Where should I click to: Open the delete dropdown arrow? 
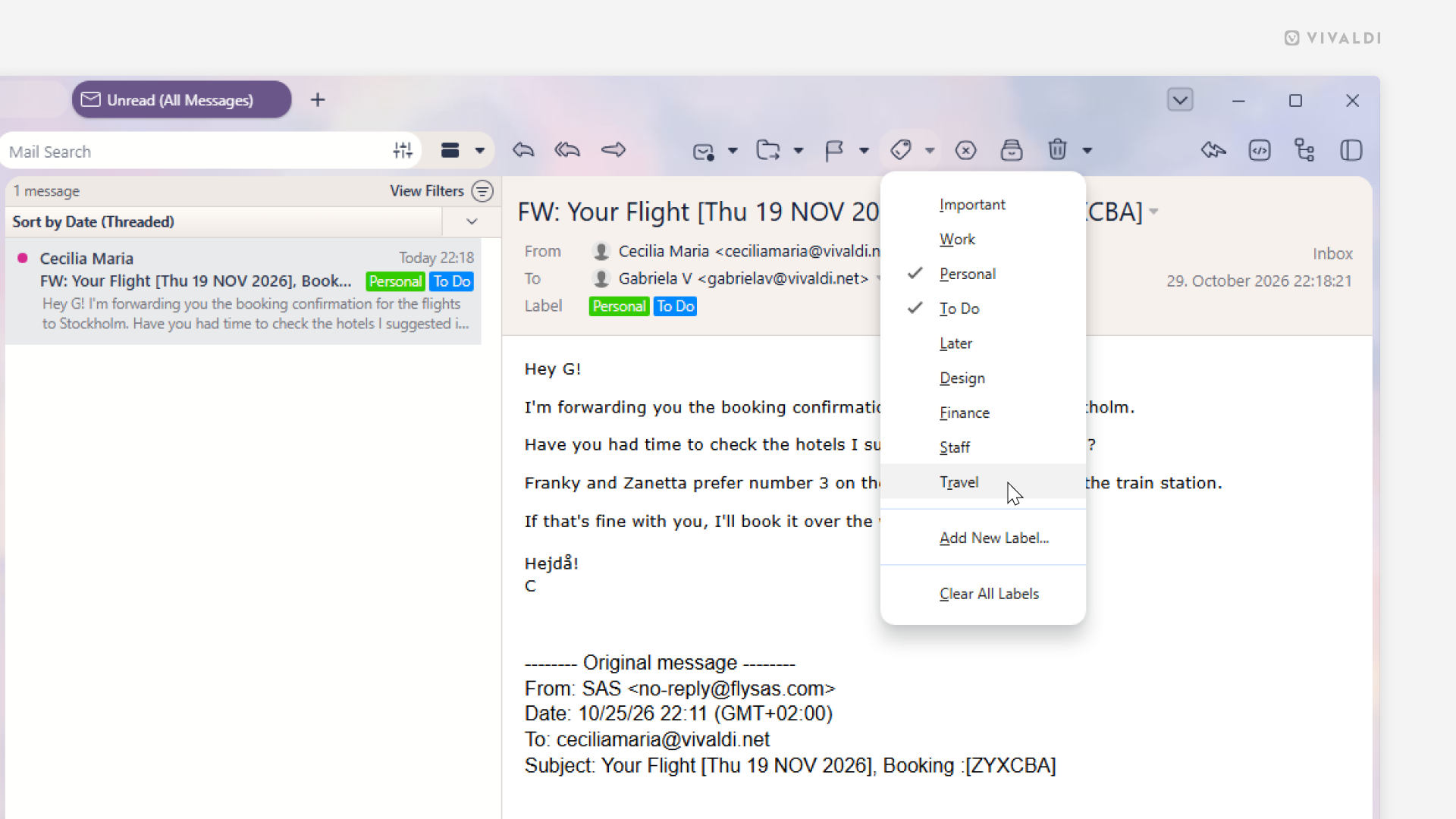(1087, 151)
